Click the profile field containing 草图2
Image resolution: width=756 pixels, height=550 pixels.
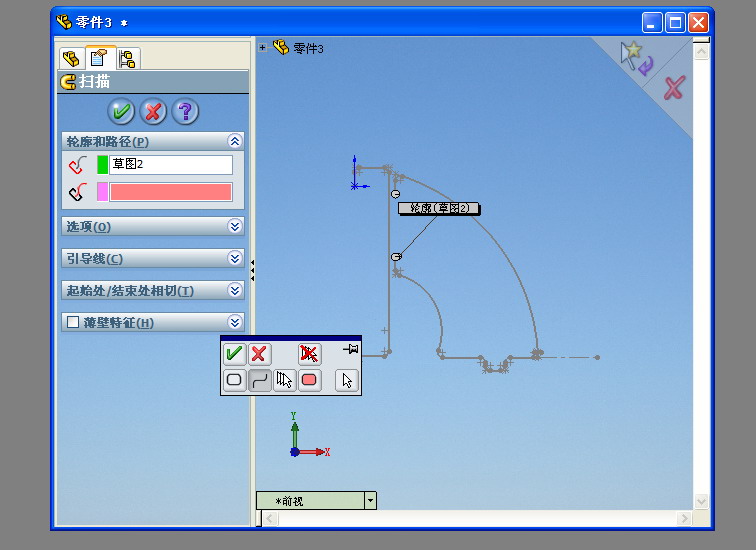pyautogui.click(x=171, y=164)
